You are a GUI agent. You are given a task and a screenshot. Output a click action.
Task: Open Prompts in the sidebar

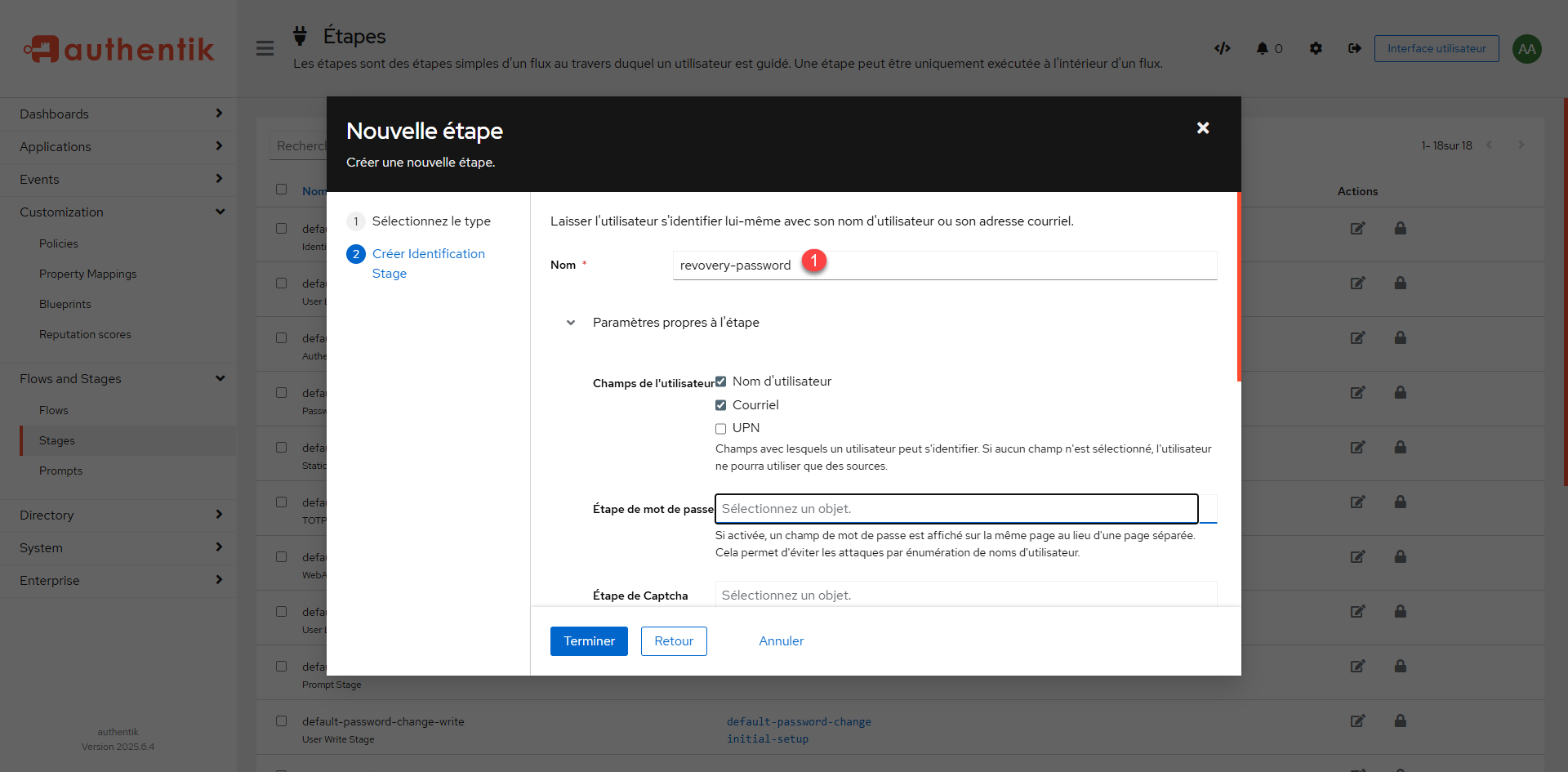[x=60, y=471]
